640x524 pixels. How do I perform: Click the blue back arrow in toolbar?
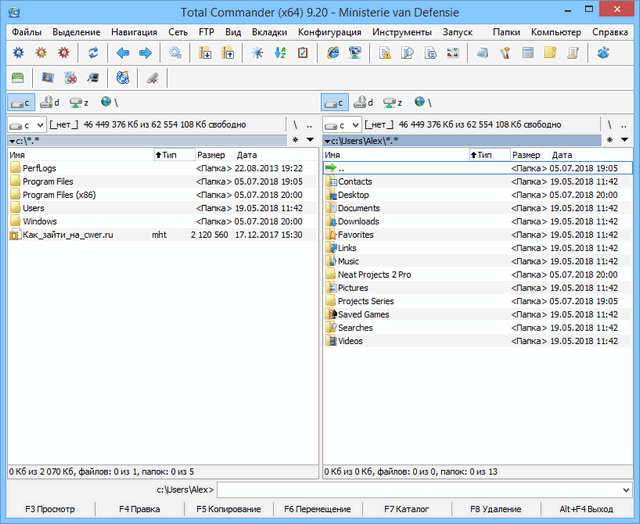pyautogui.click(x=123, y=53)
